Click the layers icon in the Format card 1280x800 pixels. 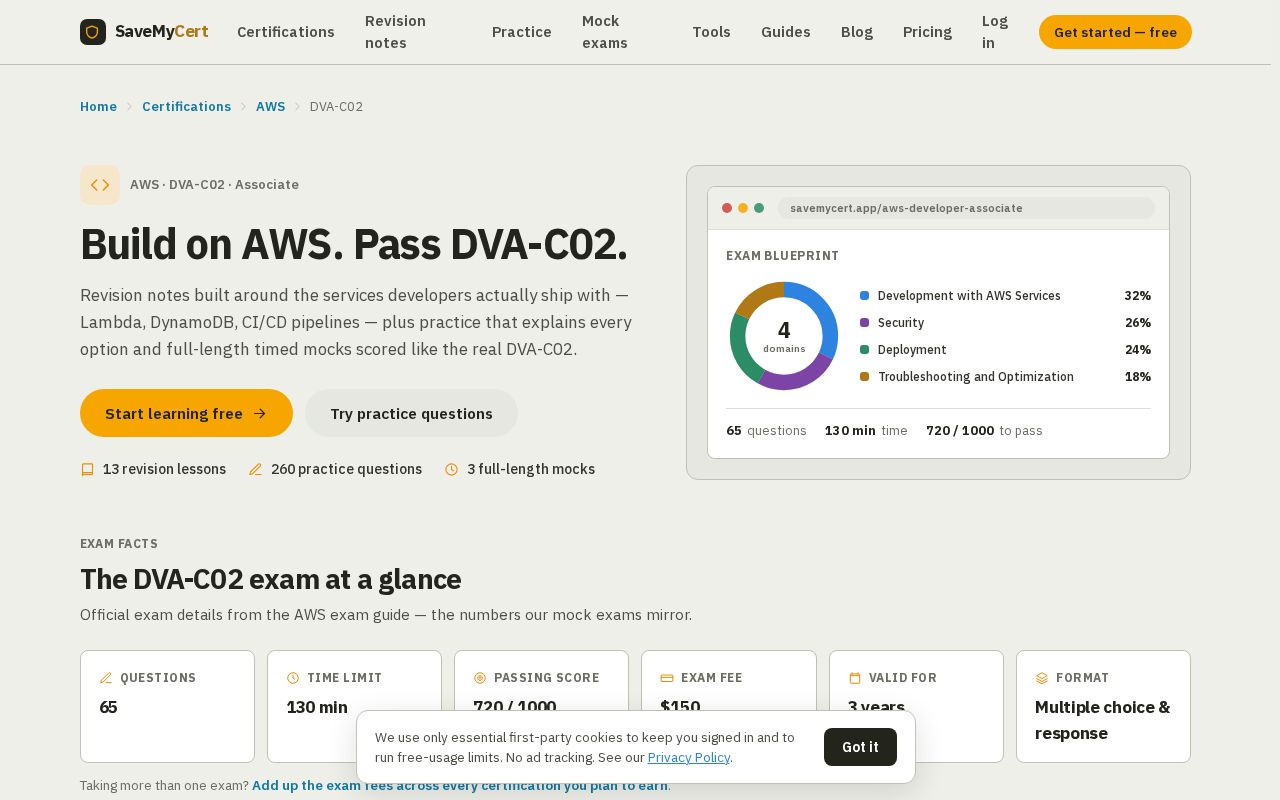click(1042, 678)
